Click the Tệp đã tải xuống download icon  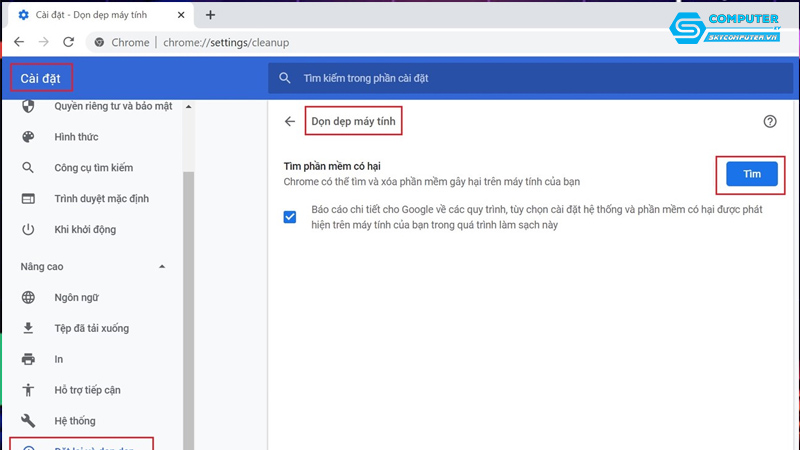pyautogui.click(x=28, y=328)
